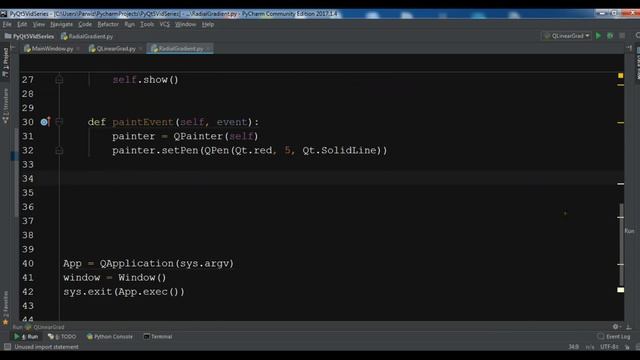640x360 pixels.
Task: Open the Edit menu
Action: 22,24
